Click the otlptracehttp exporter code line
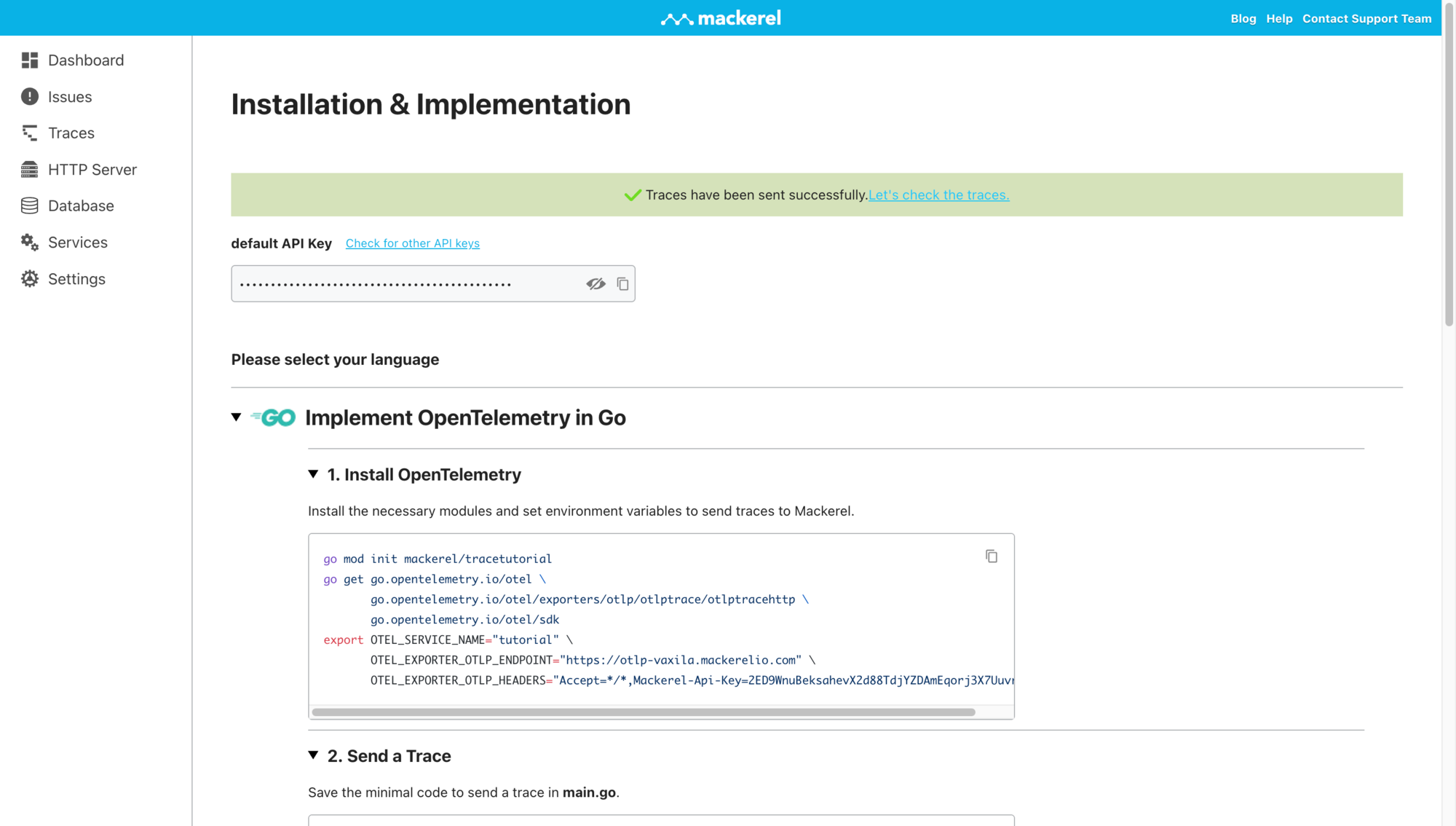The height and width of the screenshot is (826, 1456). [x=590, y=599]
